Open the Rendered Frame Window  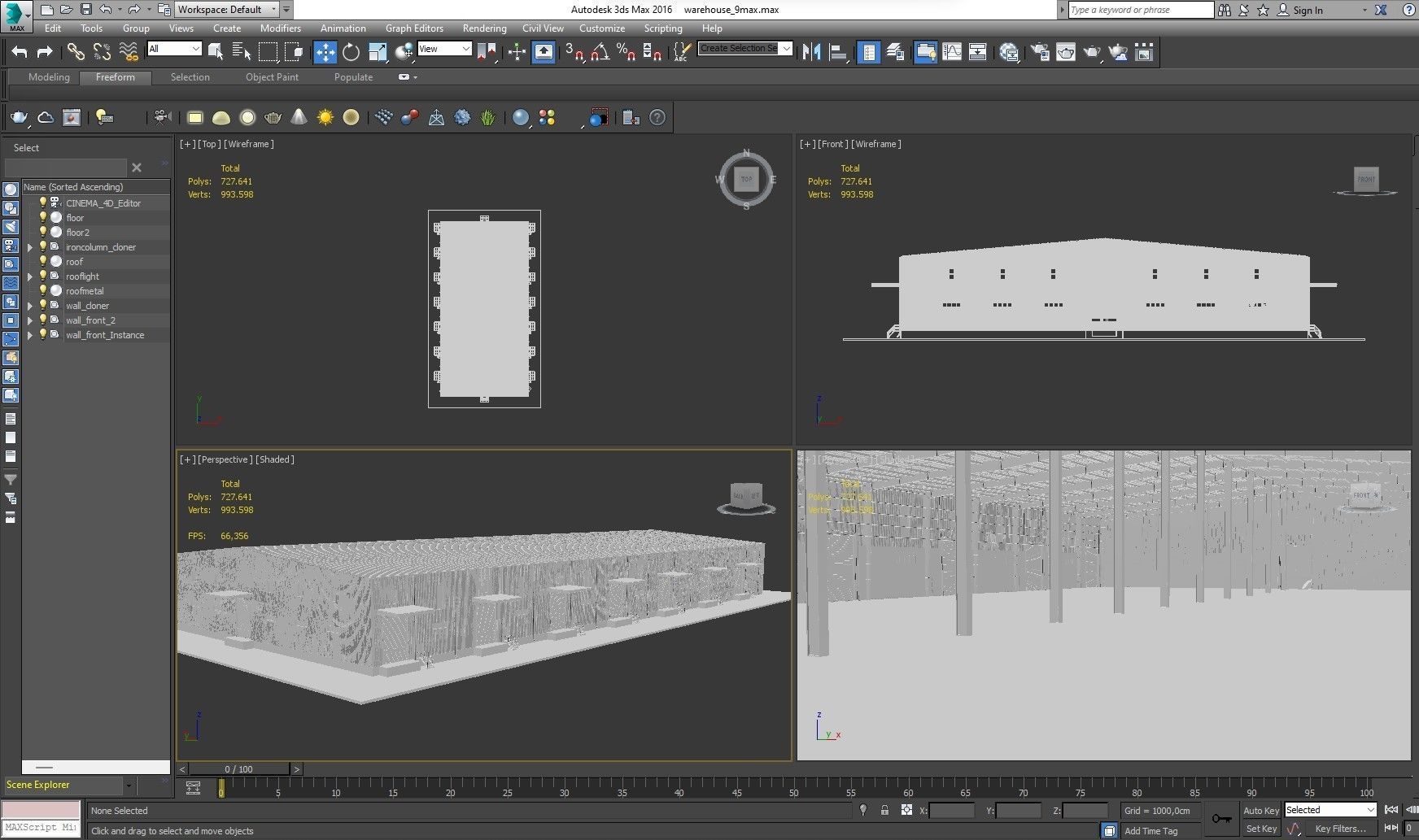[x=1066, y=52]
